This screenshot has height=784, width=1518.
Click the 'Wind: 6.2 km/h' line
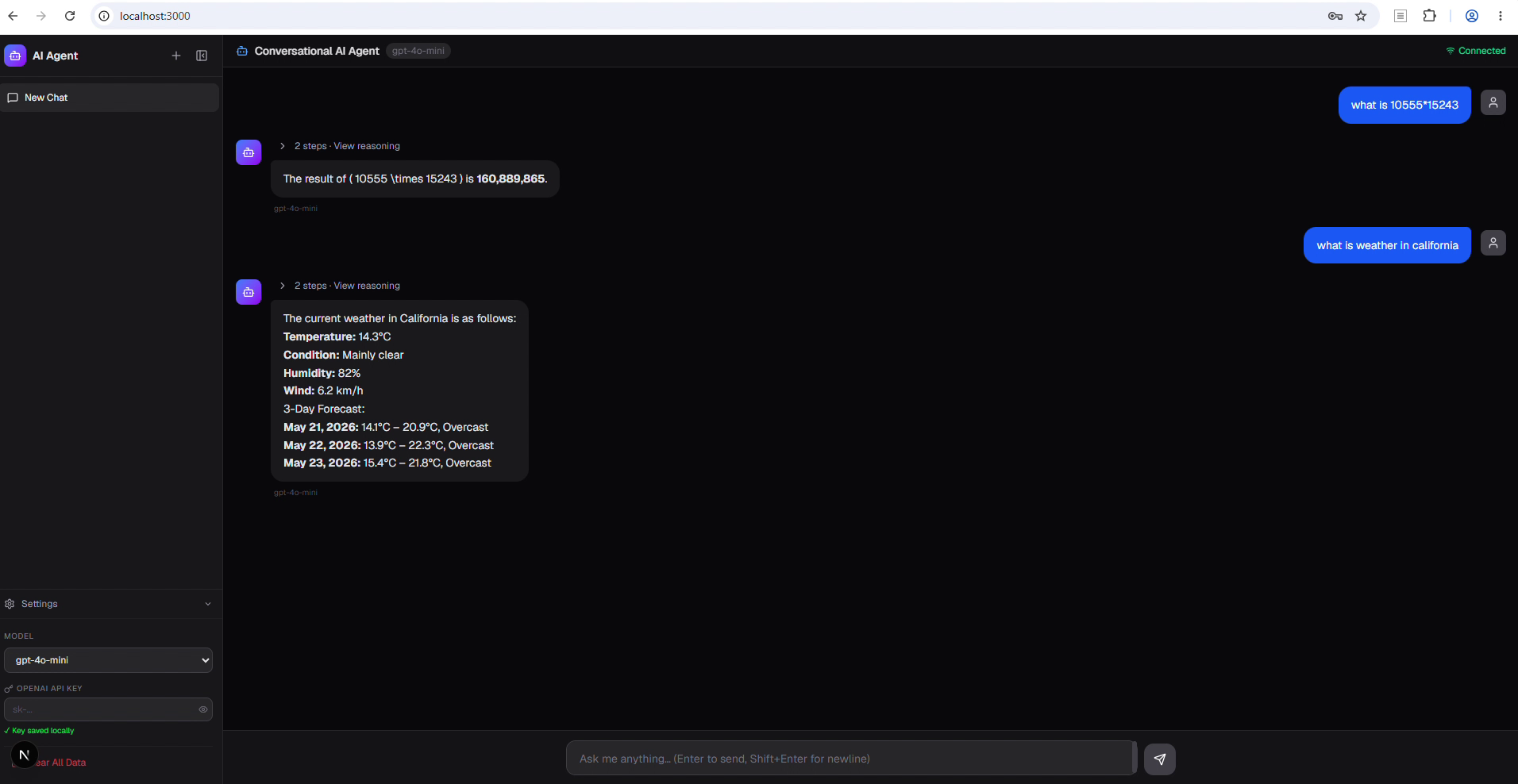(x=323, y=390)
